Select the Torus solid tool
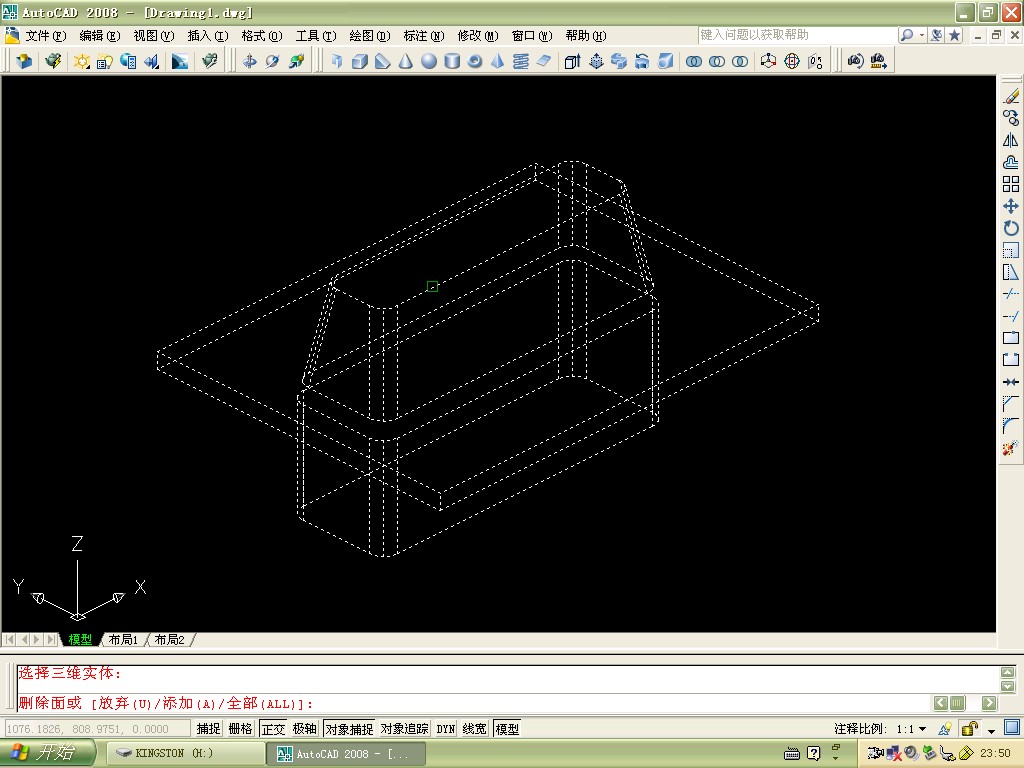Viewport: 1024px width, 768px height. coord(475,61)
